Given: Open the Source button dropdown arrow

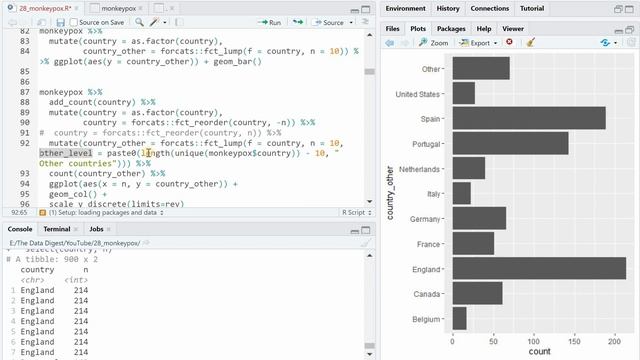Looking at the screenshot, I should 351,22.
